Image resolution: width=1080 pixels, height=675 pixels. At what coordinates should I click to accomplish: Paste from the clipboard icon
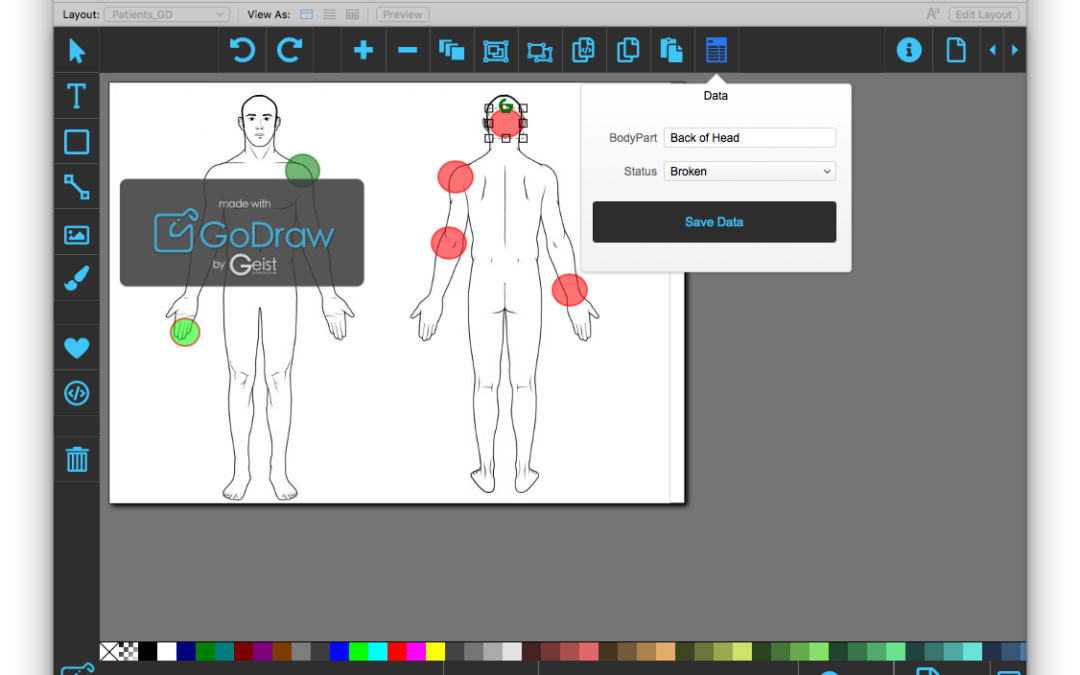coord(672,50)
